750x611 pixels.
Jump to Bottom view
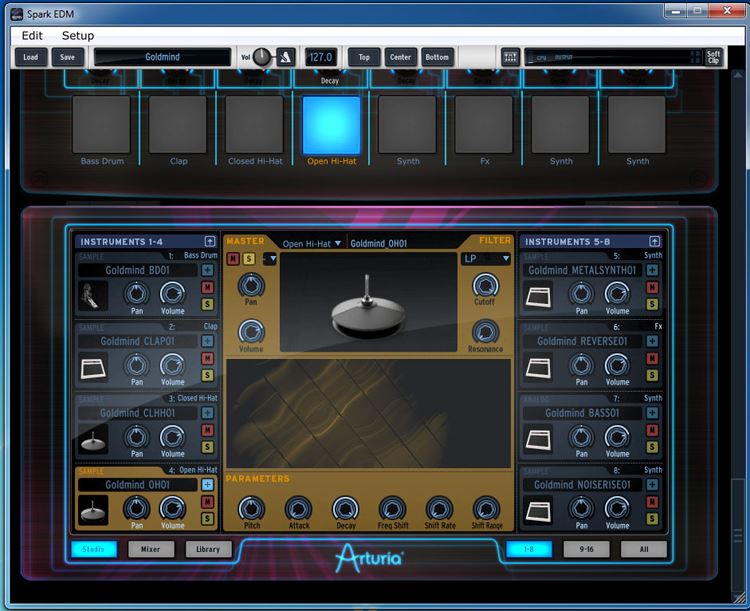tap(437, 57)
